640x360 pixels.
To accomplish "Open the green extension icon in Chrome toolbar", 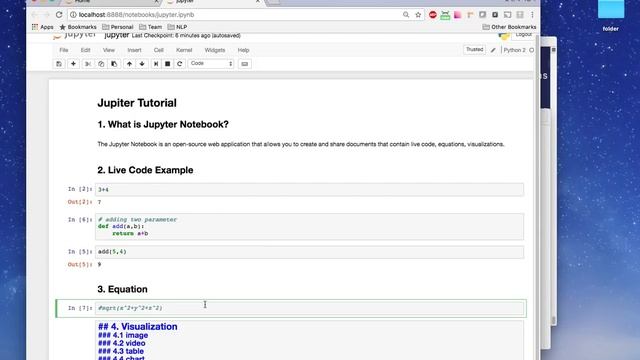I will 445,15.
